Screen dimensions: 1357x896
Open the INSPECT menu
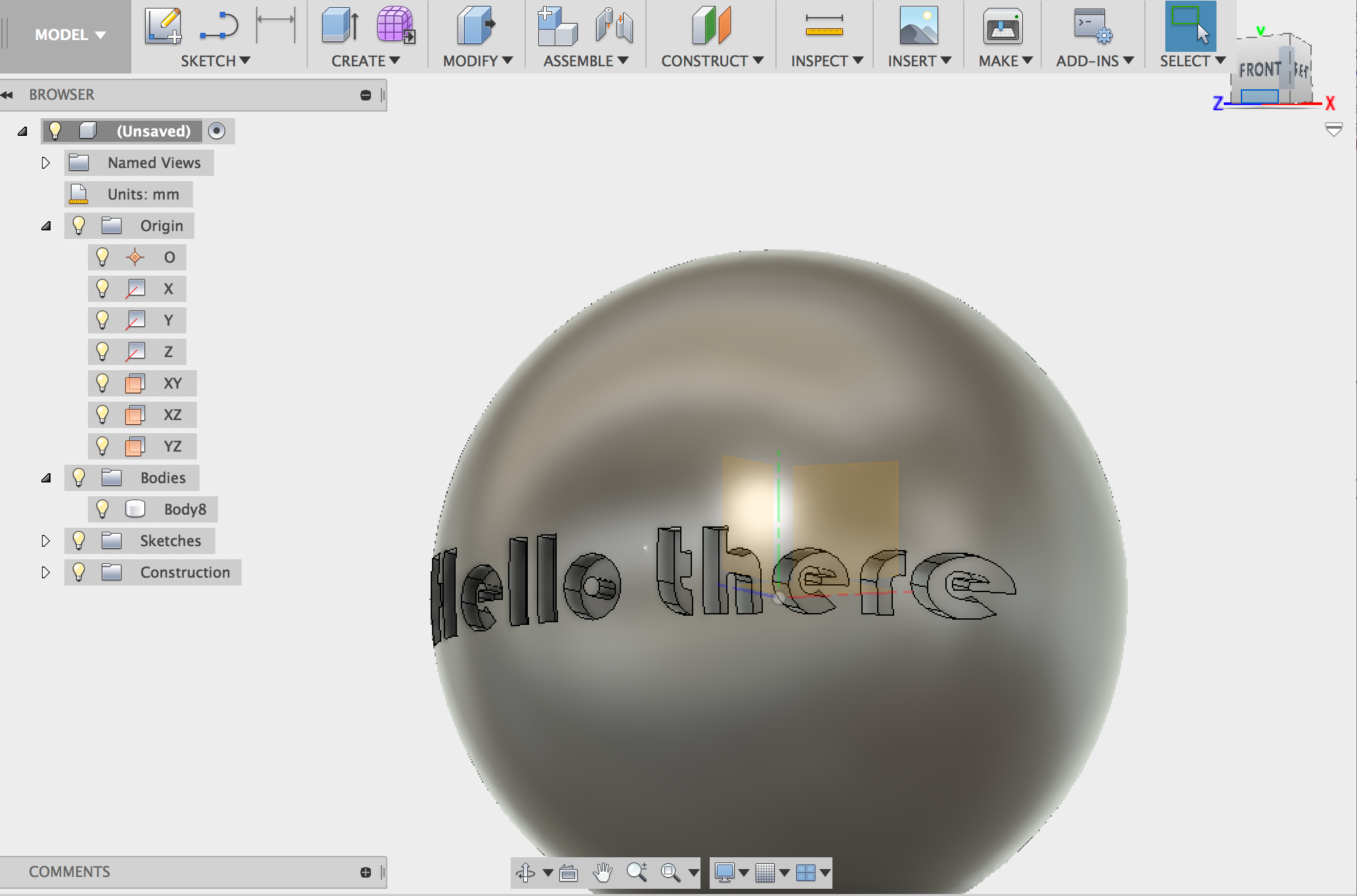pyautogui.click(x=827, y=61)
